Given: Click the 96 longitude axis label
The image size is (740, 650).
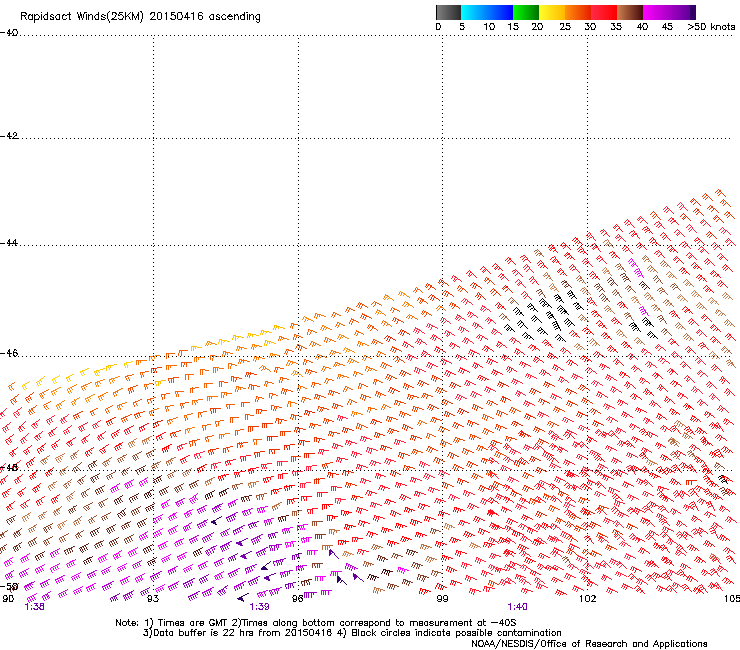Looking at the screenshot, I should (x=297, y=599).
